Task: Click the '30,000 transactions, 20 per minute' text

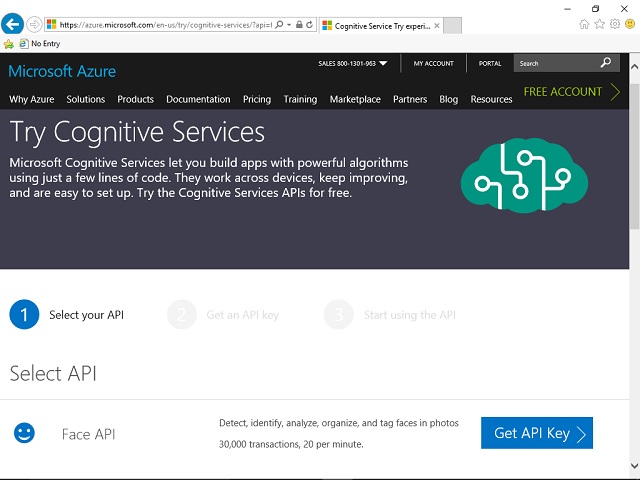Action: pyautogui.click(x=291, y=444)
